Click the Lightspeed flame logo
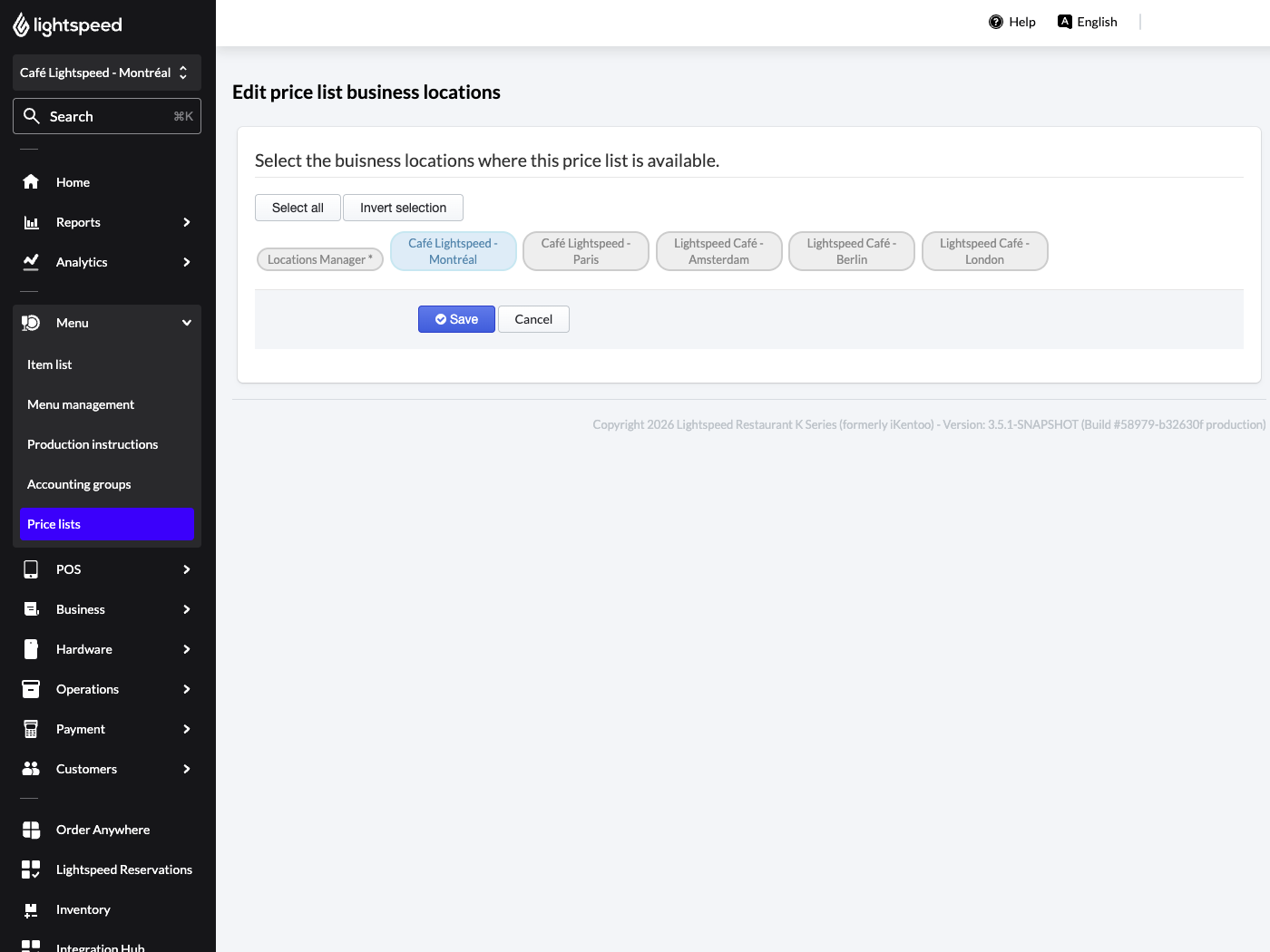 click(x=21, y=25)
